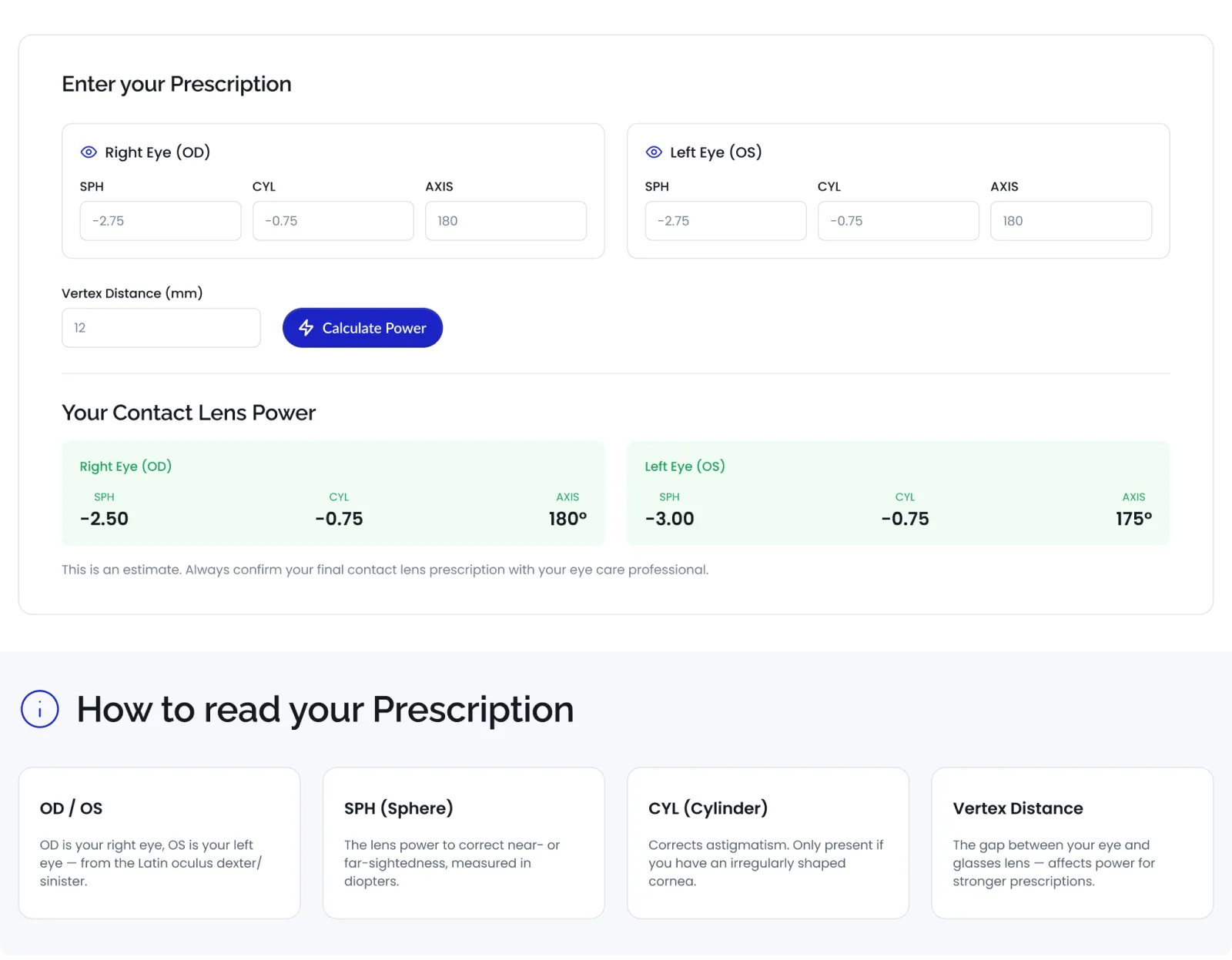Select the Right Eye result SPH value -2.50
The height and width of the screenshot is (960, 1232).
click(105, 519)
